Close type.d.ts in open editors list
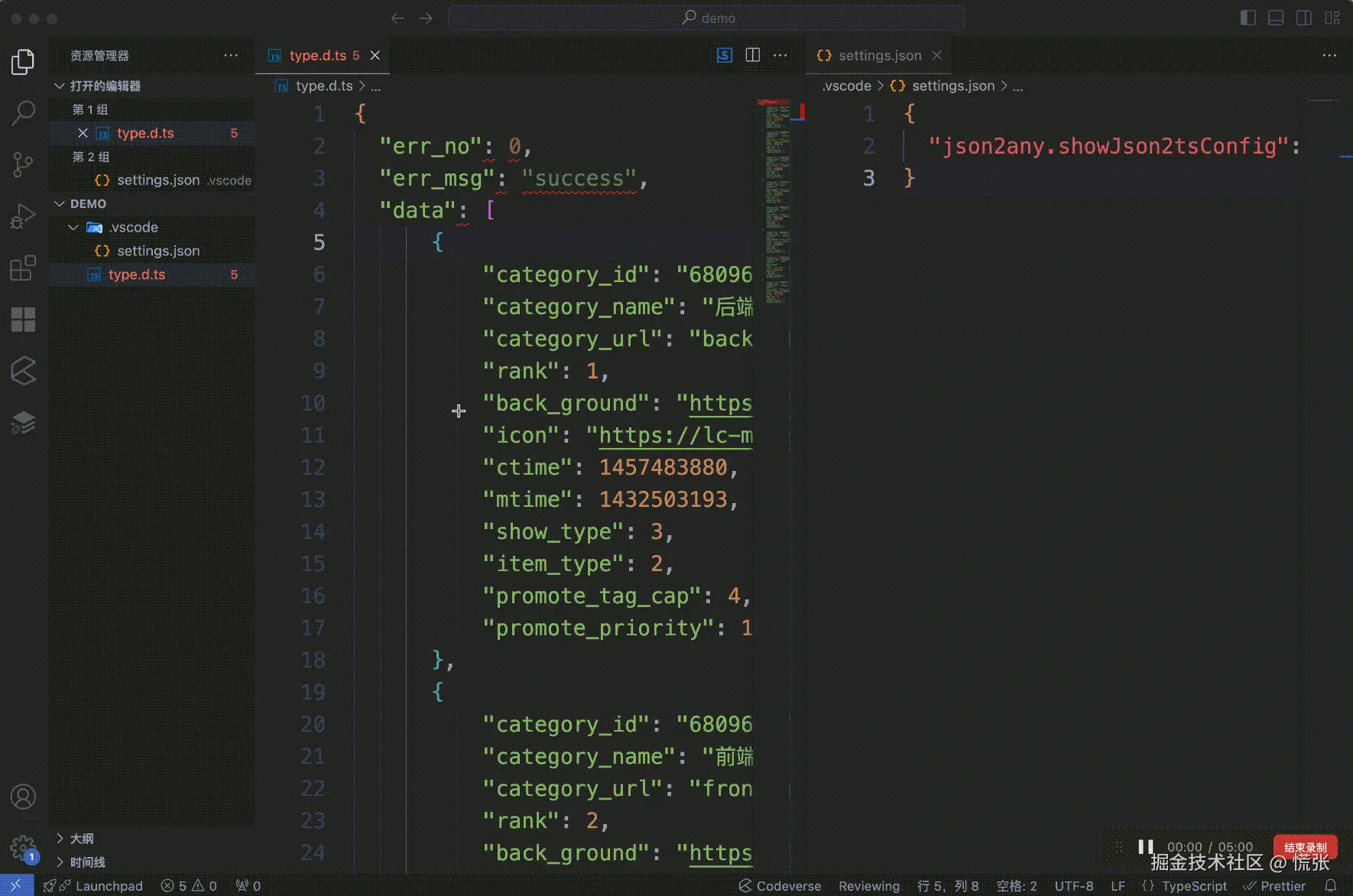The width and height of the screenshot is (1353, 896). 83,133
